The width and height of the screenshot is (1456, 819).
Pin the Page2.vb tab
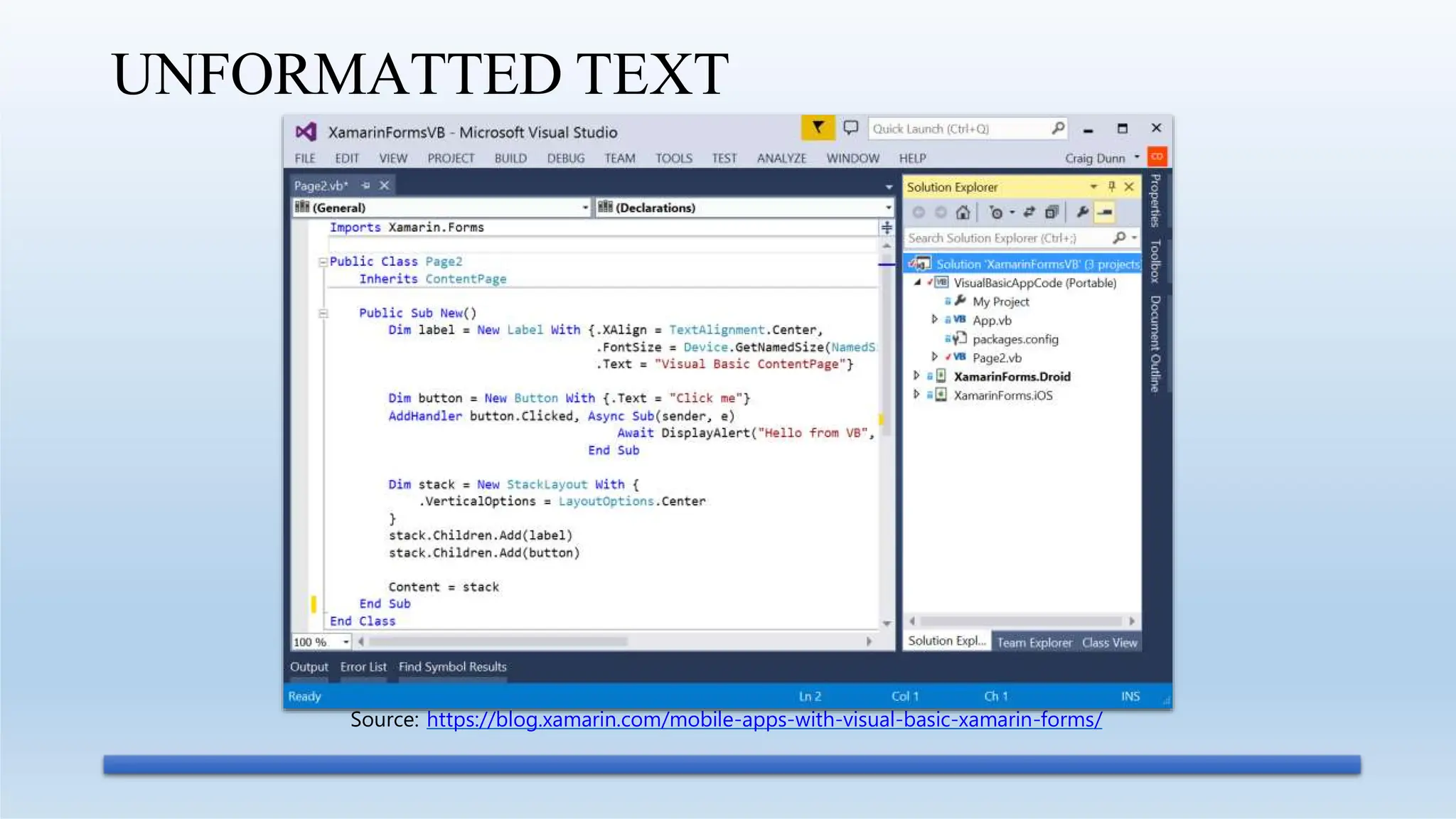[365, 185]
